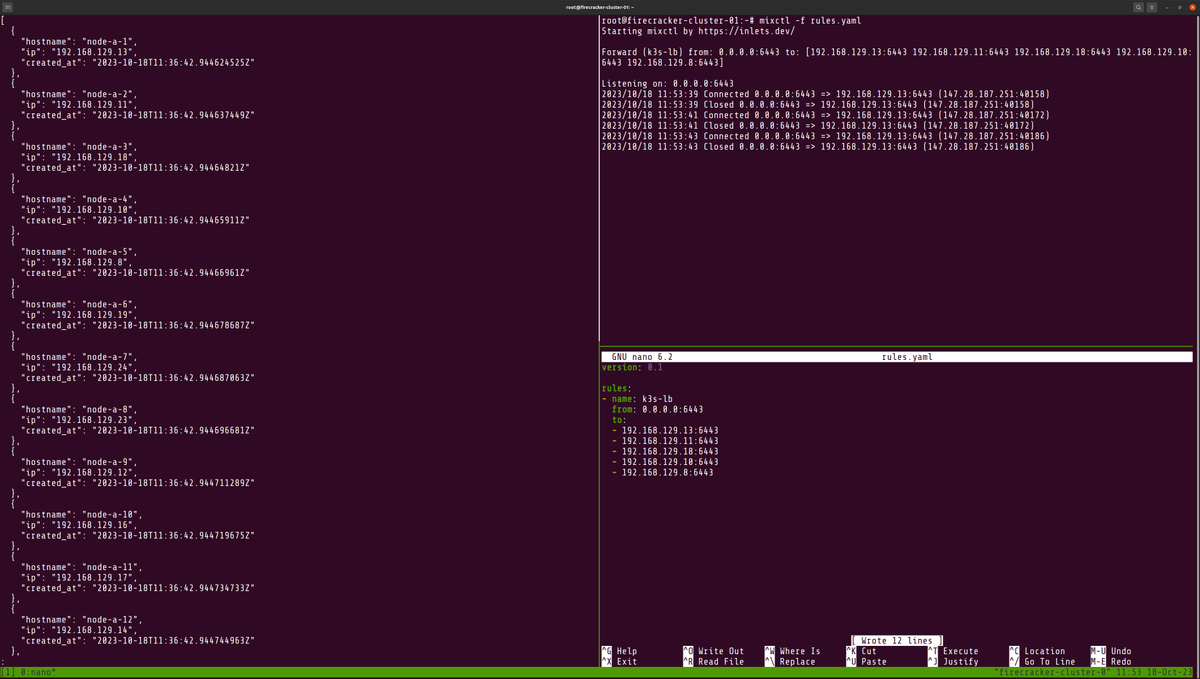The width and height of the screenshot is (1200, 679).
Task: Click the 11:53:43 Connected log line
Action: pos(825,136)
